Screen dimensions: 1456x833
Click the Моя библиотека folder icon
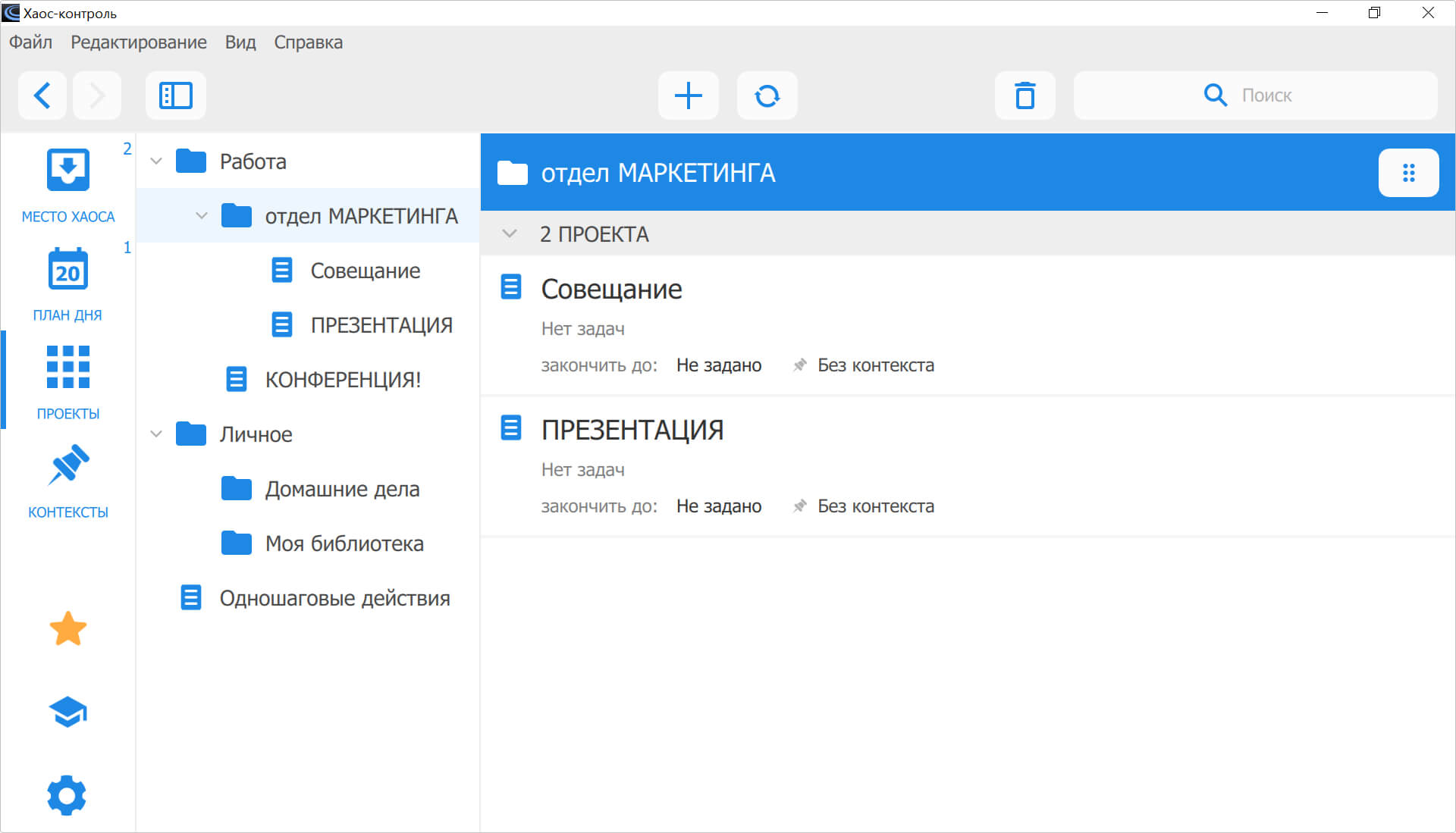coord(237,543)
